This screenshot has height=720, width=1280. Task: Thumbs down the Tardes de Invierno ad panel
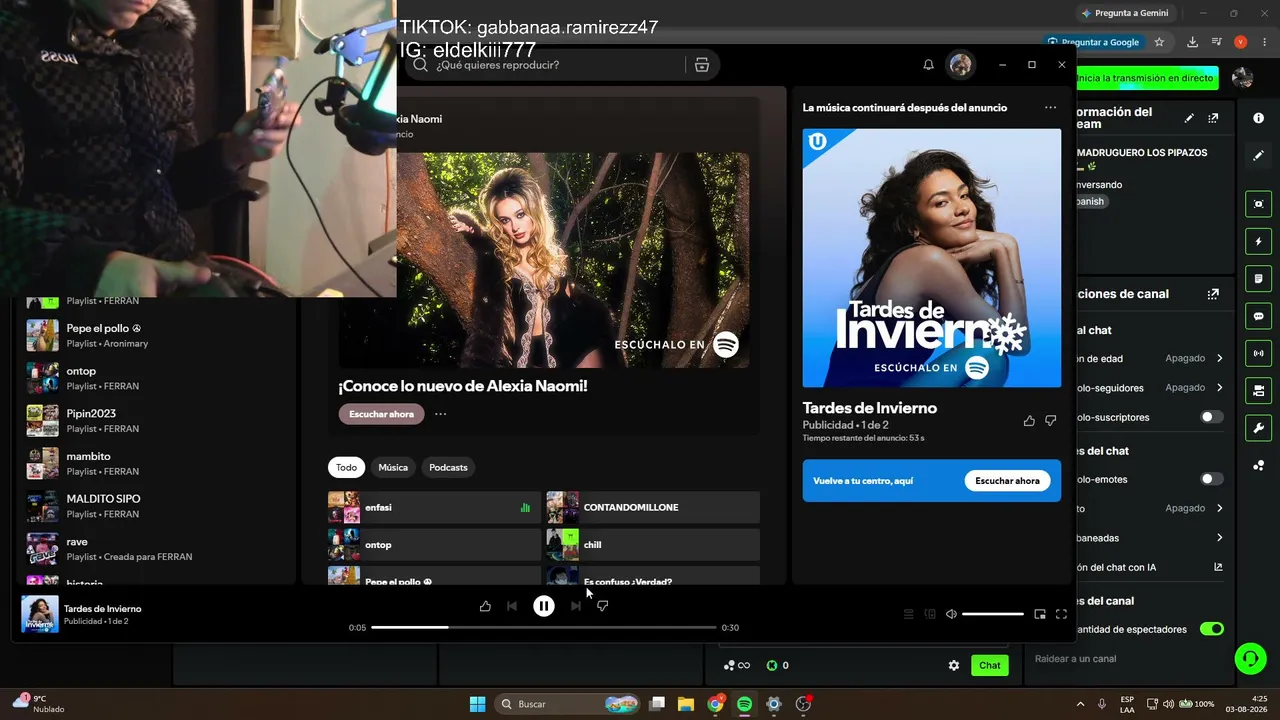[x=1050, y=421]
